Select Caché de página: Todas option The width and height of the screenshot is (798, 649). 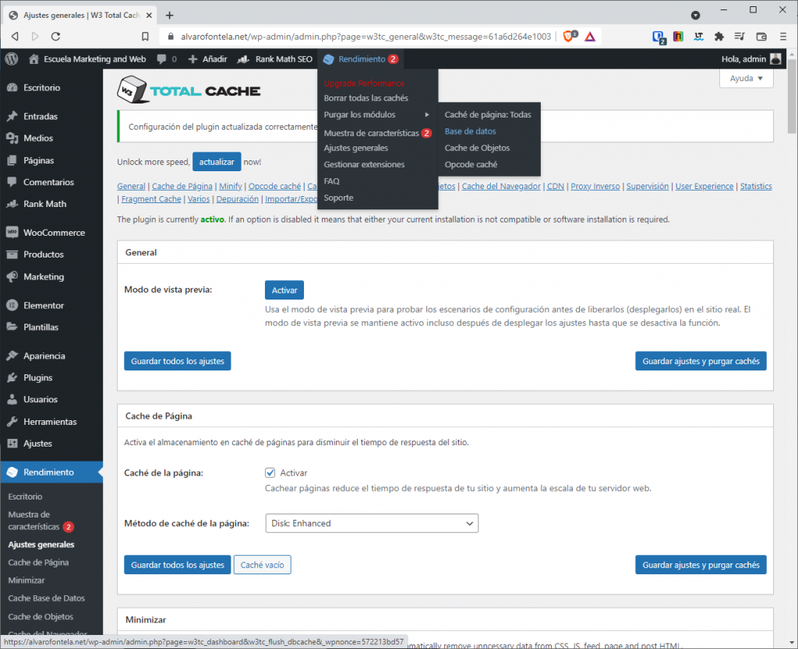click(x=489, y=115)
